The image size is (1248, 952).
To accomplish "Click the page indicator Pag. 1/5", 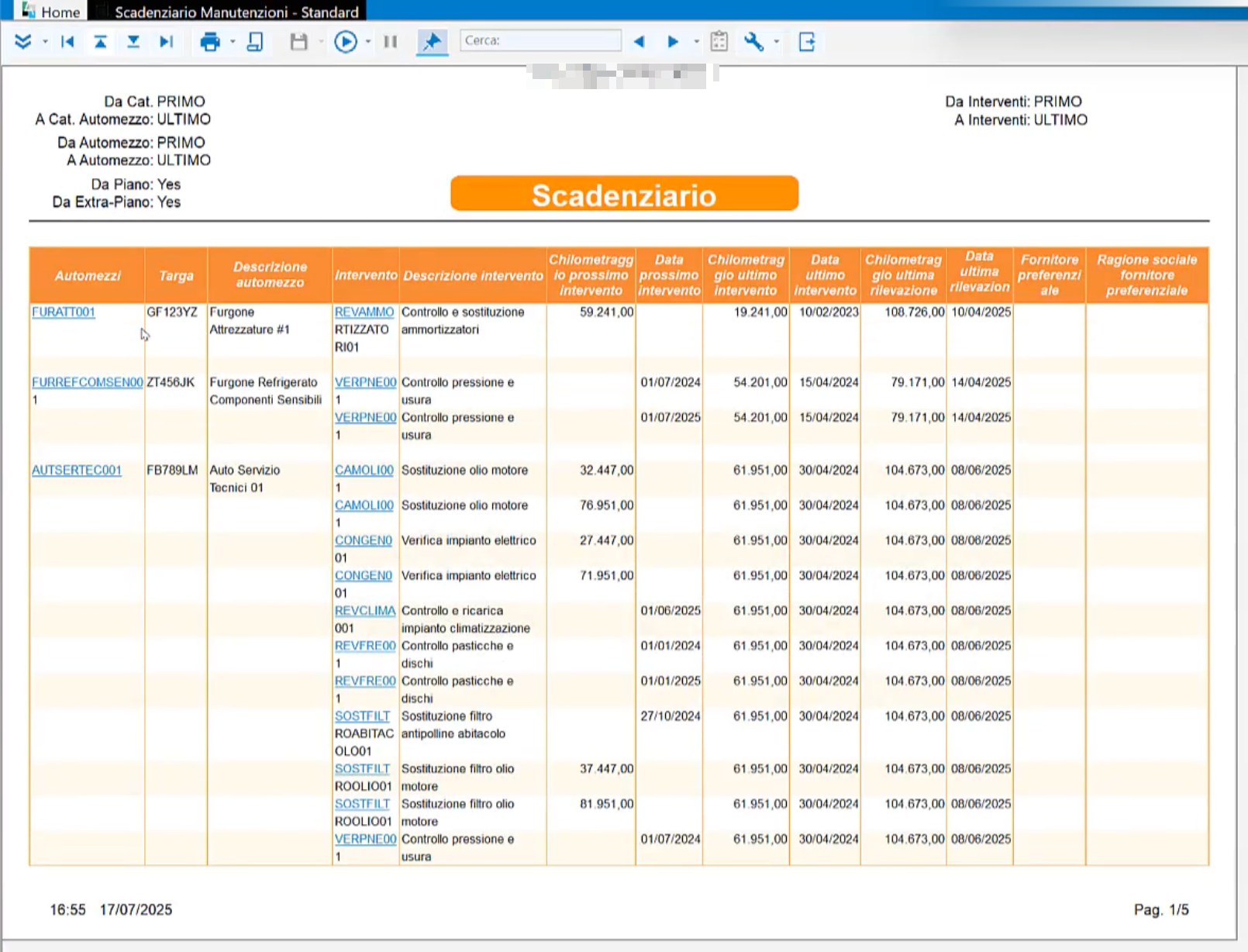I will click(1161, 909).
